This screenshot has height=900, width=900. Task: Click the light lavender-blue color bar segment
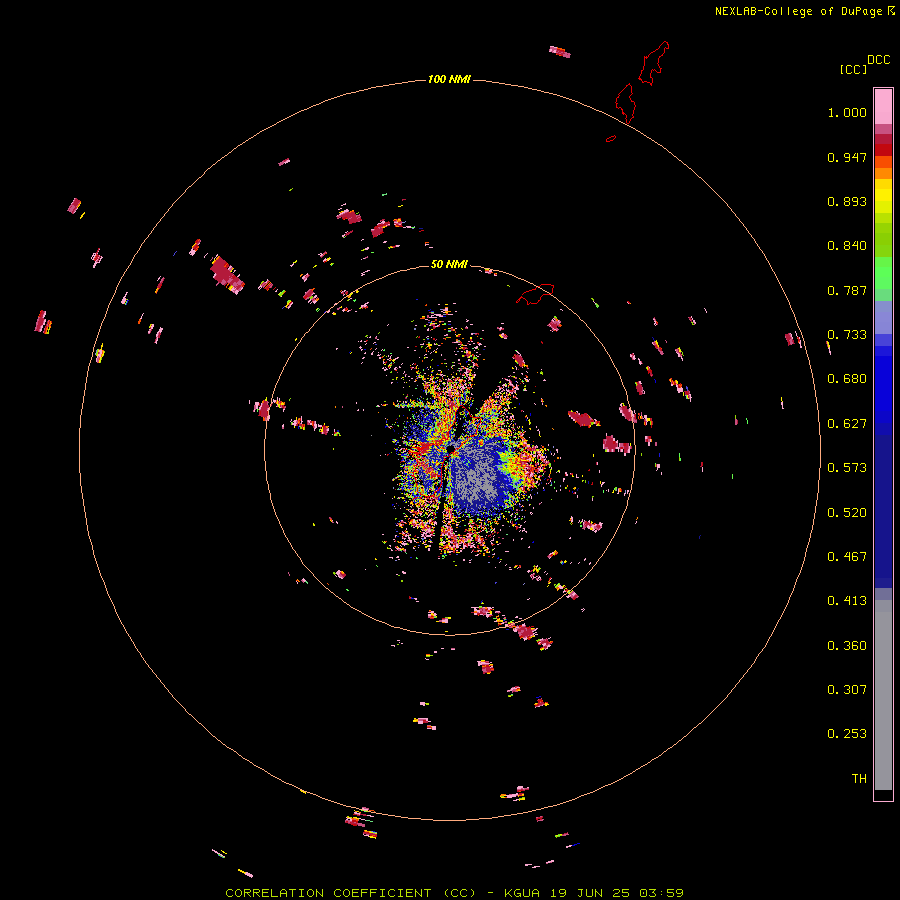tap(883, 318)
